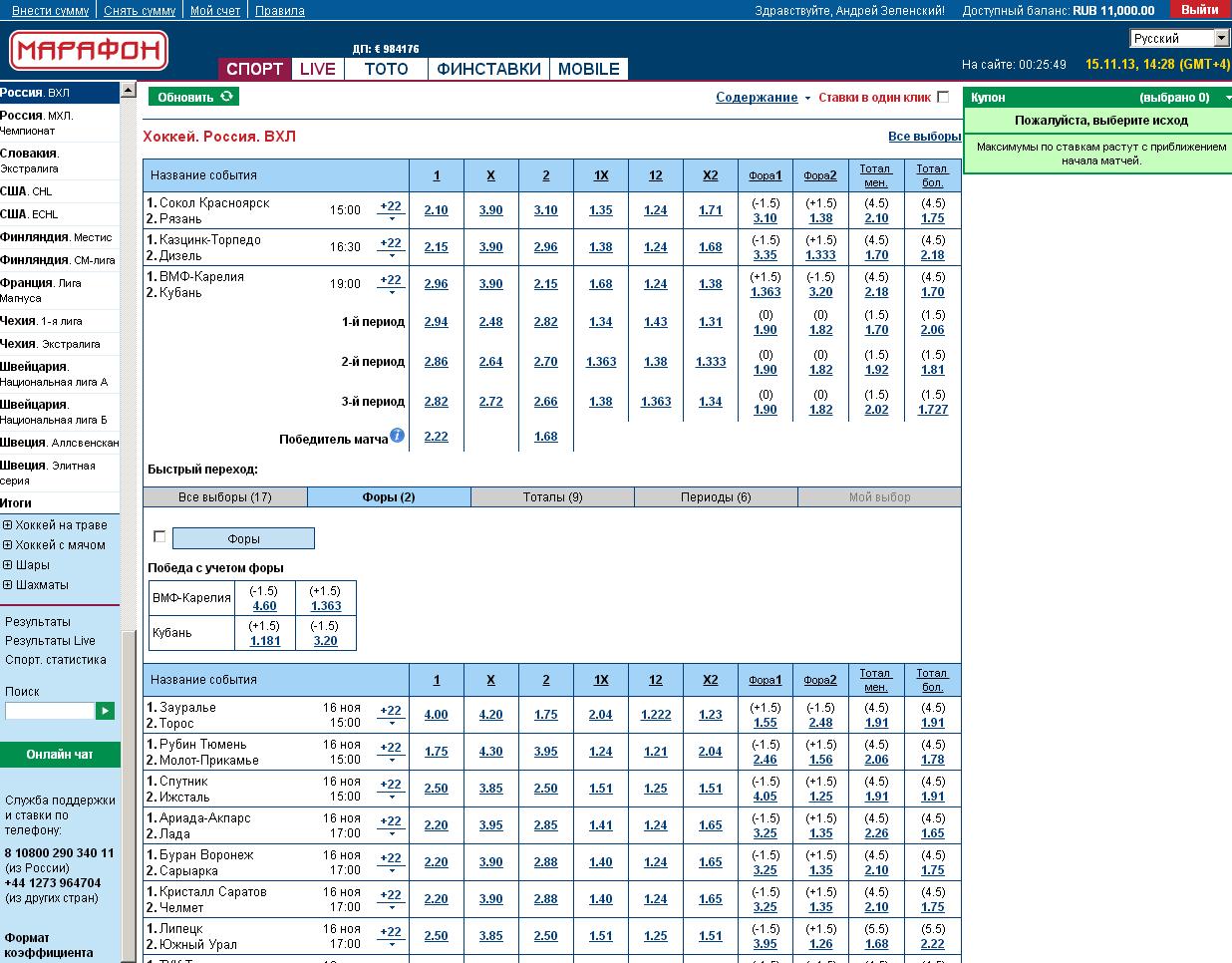Image resolution: width=1232 pixels, height=963 pixels.
Task: Expand the Шахматы category
Action: click(8, 585)
